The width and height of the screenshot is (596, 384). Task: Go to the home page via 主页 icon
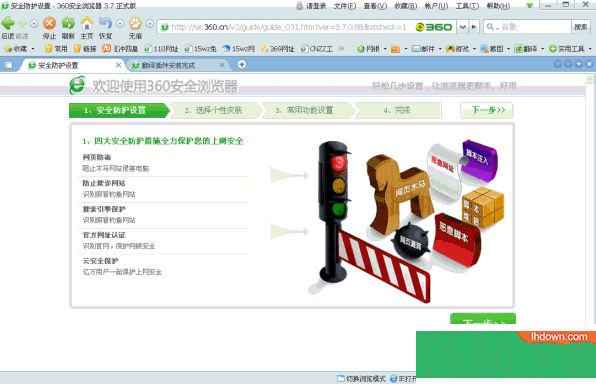click(87, 24)
